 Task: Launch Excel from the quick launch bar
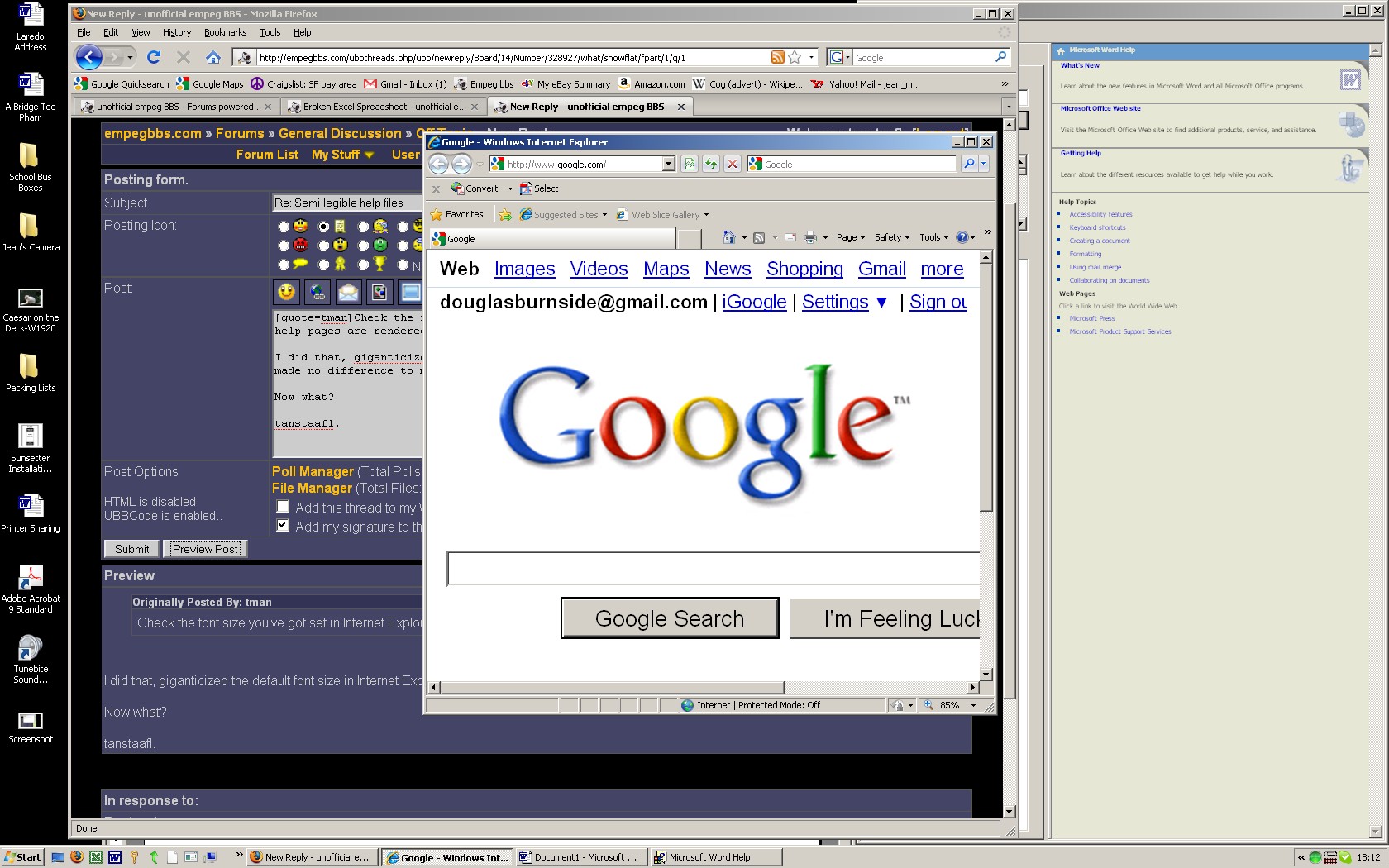click(96, 857)
